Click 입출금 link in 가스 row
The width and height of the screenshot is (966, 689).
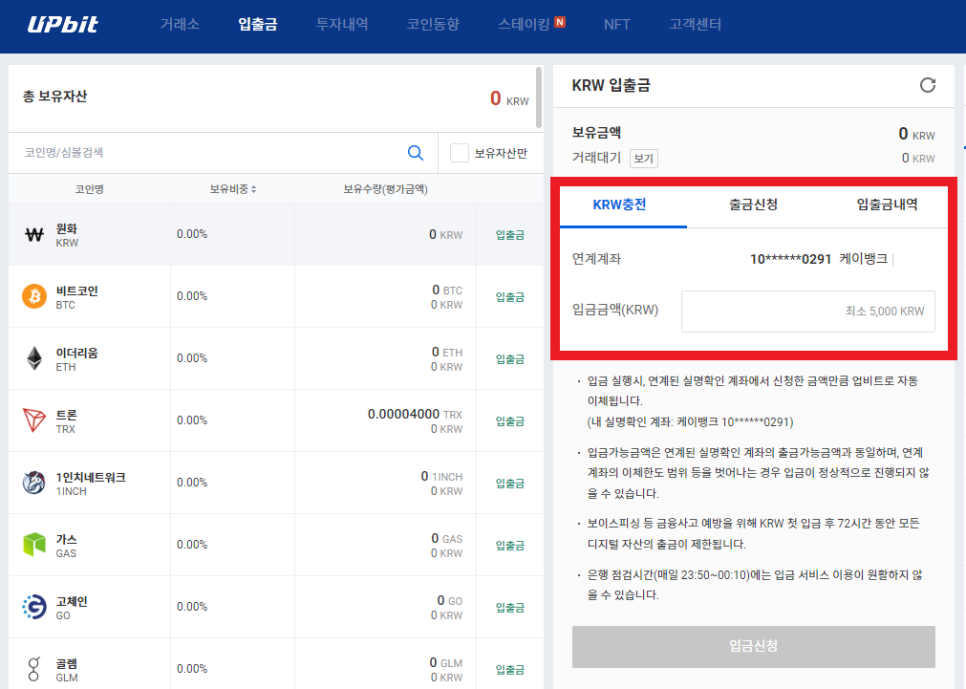click(509, 545)
